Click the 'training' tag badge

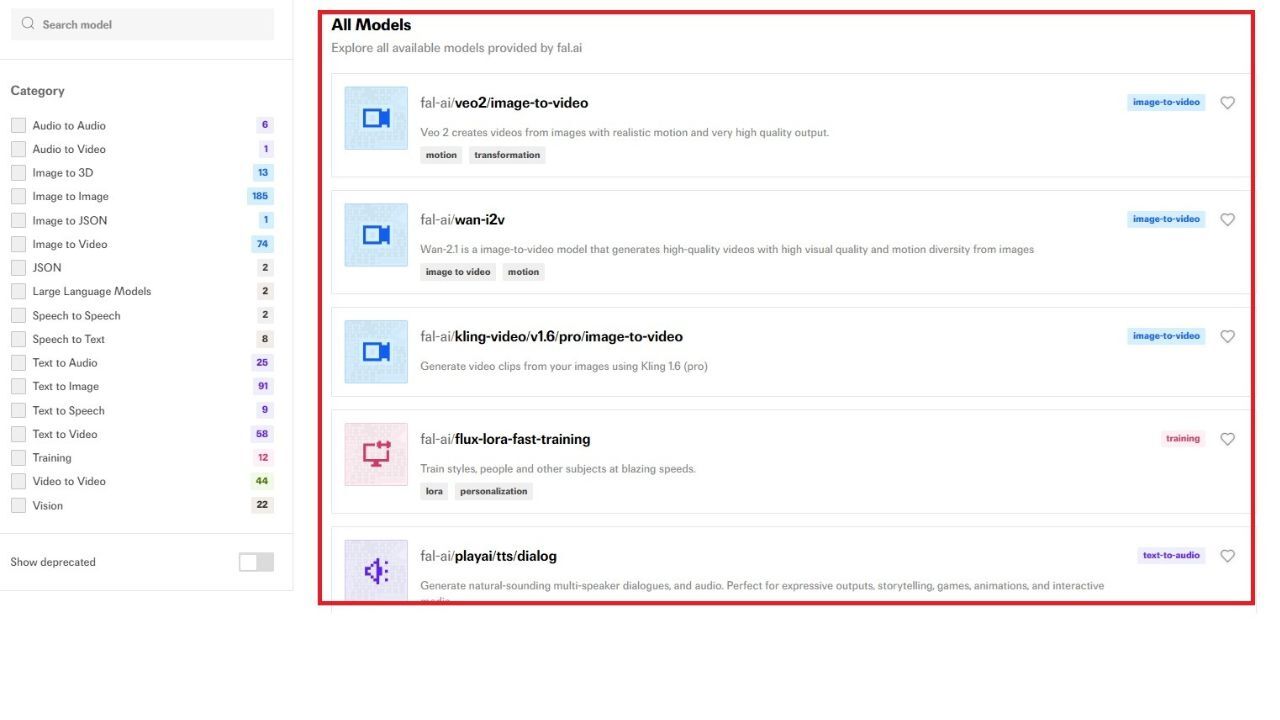(1182, 439)
